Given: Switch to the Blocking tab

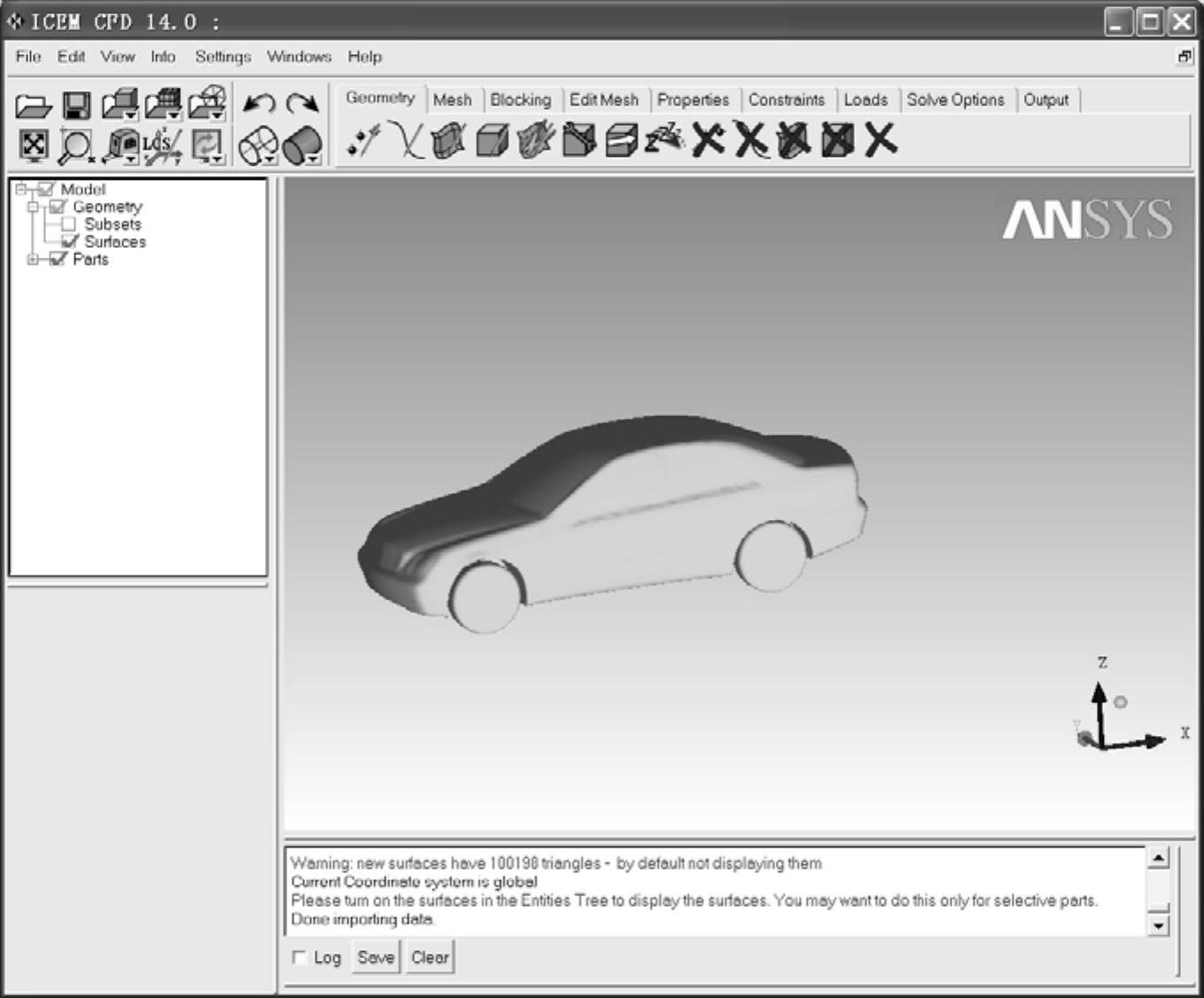Looking at the screenshot, I should (x=520, y=100).
